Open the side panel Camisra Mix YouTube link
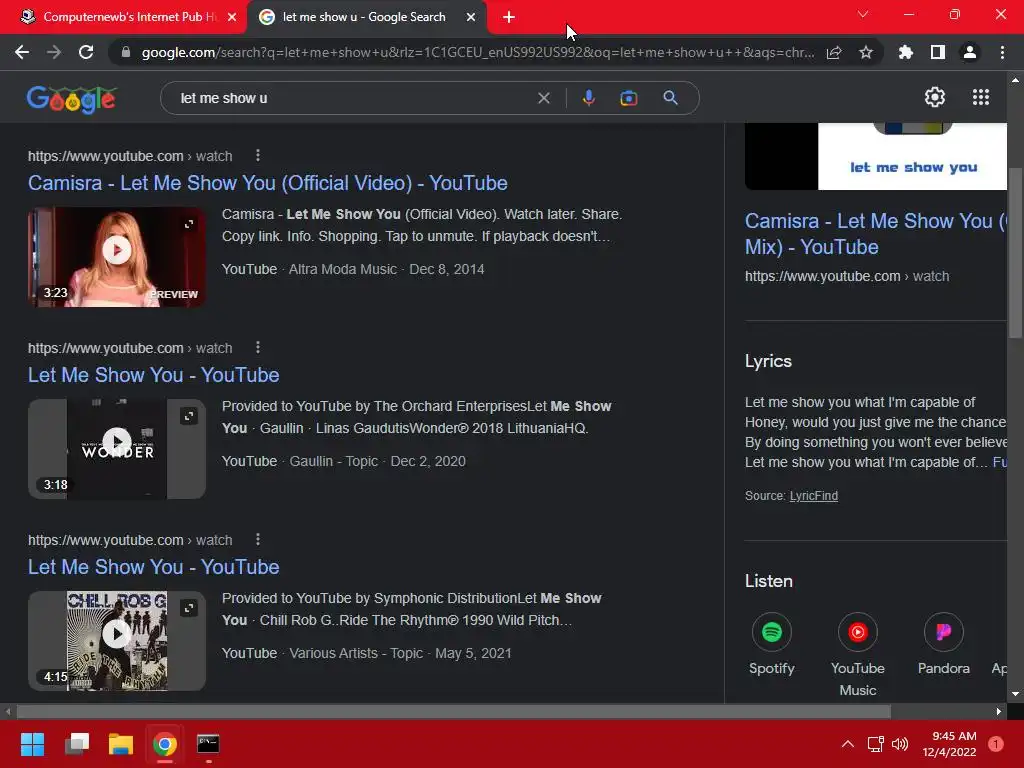The height and width of the screenshot is (768, 1024). click(x=876, y=234)
